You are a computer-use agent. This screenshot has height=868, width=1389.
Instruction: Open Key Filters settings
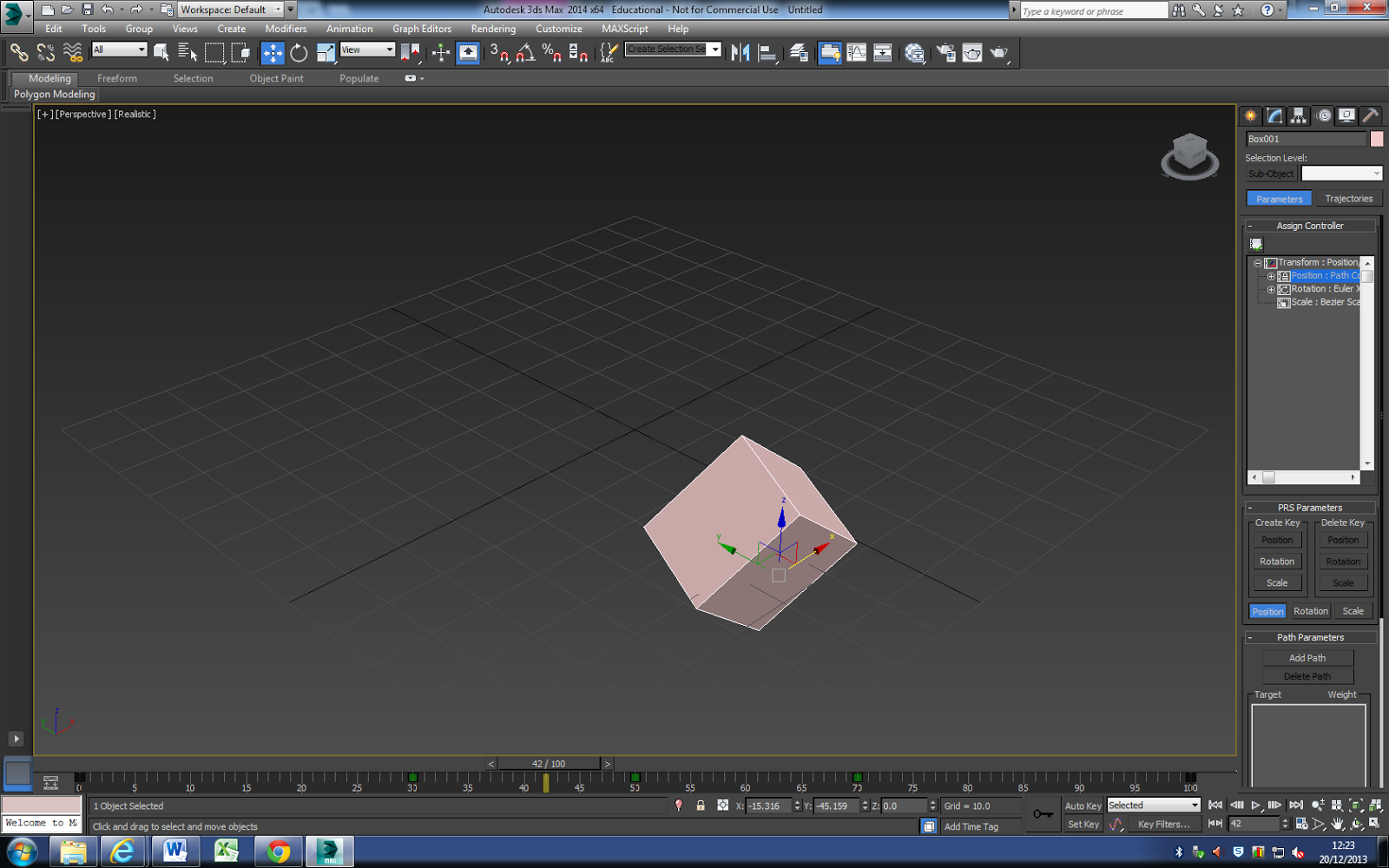1163,824
